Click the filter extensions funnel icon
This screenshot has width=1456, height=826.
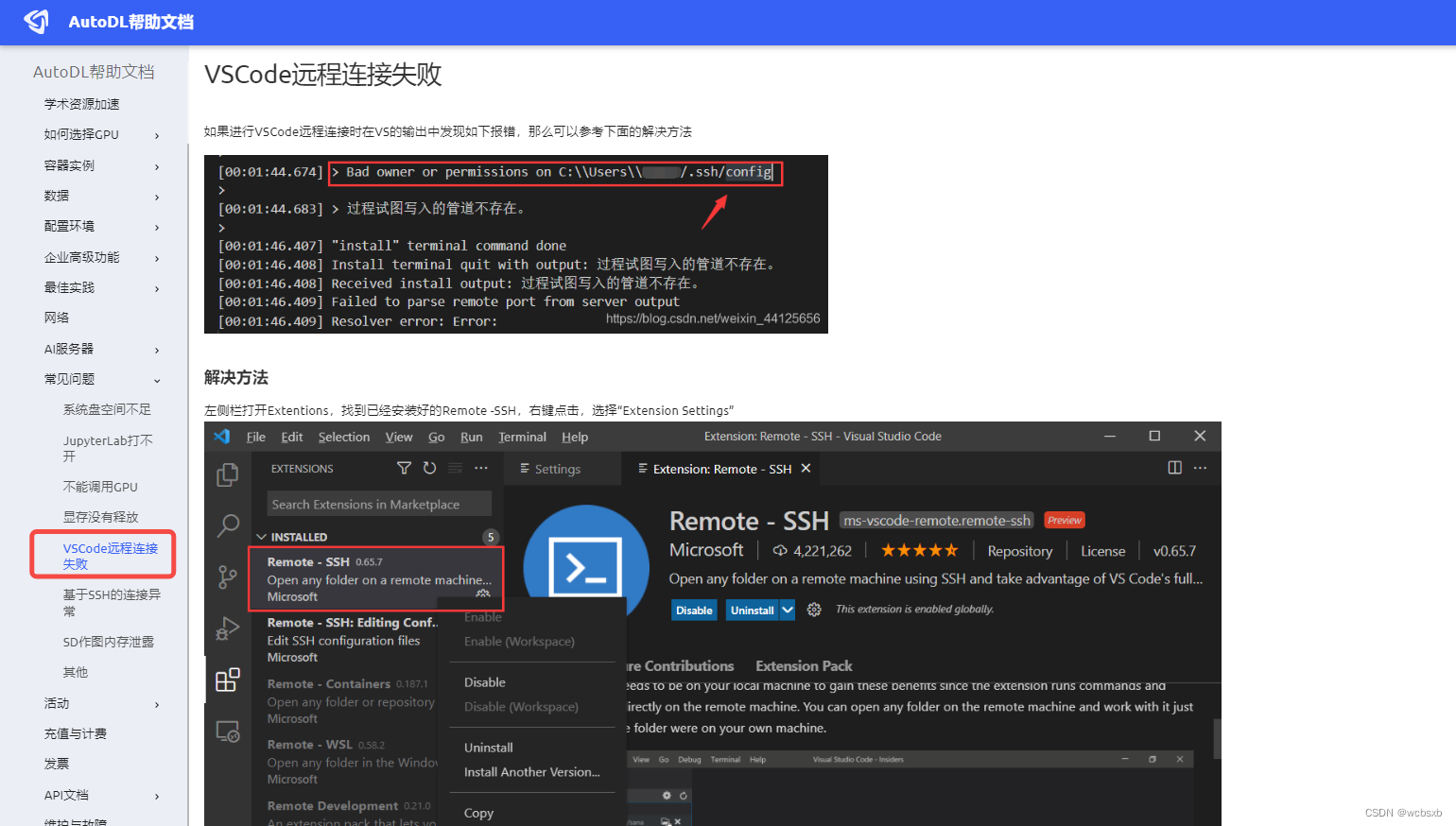click(x=404, y=468)
